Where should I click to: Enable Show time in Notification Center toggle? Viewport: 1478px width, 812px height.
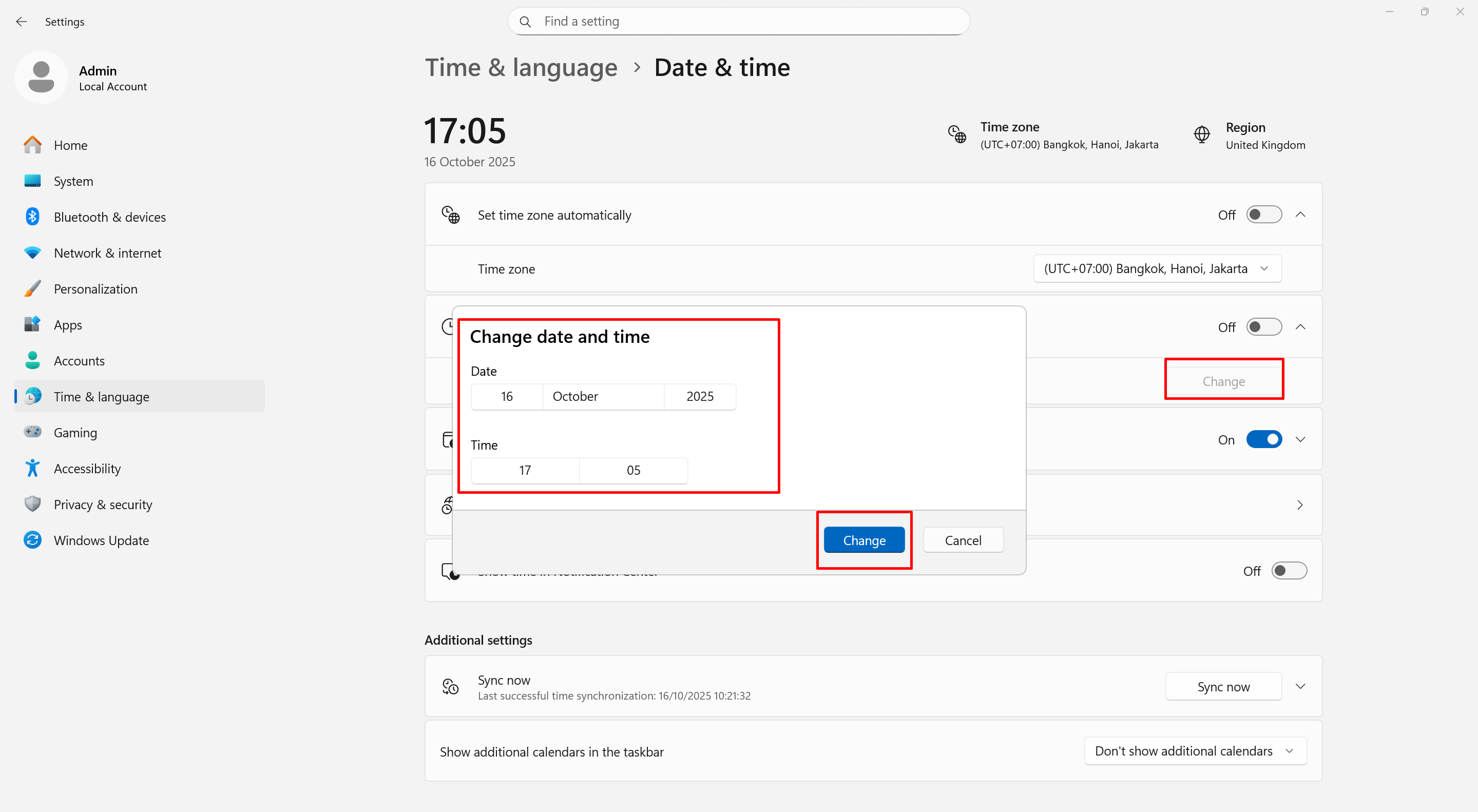(1289, 571)
